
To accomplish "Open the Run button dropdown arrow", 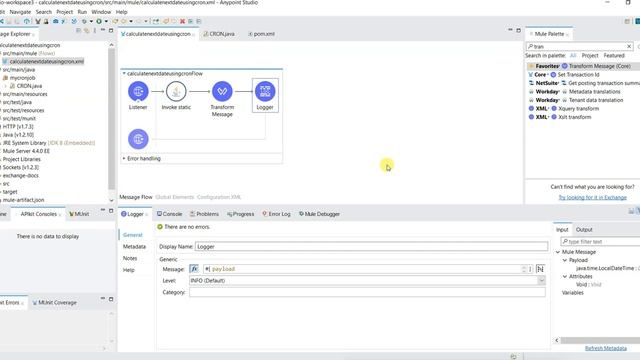I will (106, 21).
